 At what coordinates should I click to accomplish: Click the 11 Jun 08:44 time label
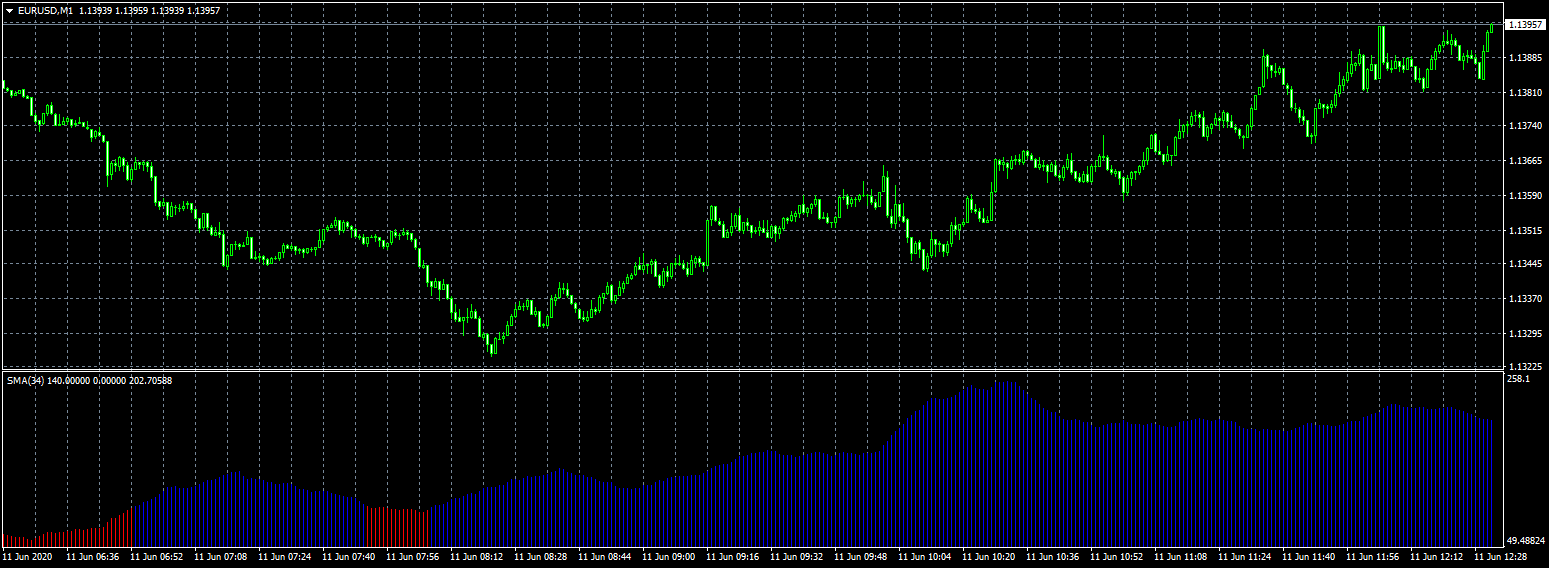605,556
